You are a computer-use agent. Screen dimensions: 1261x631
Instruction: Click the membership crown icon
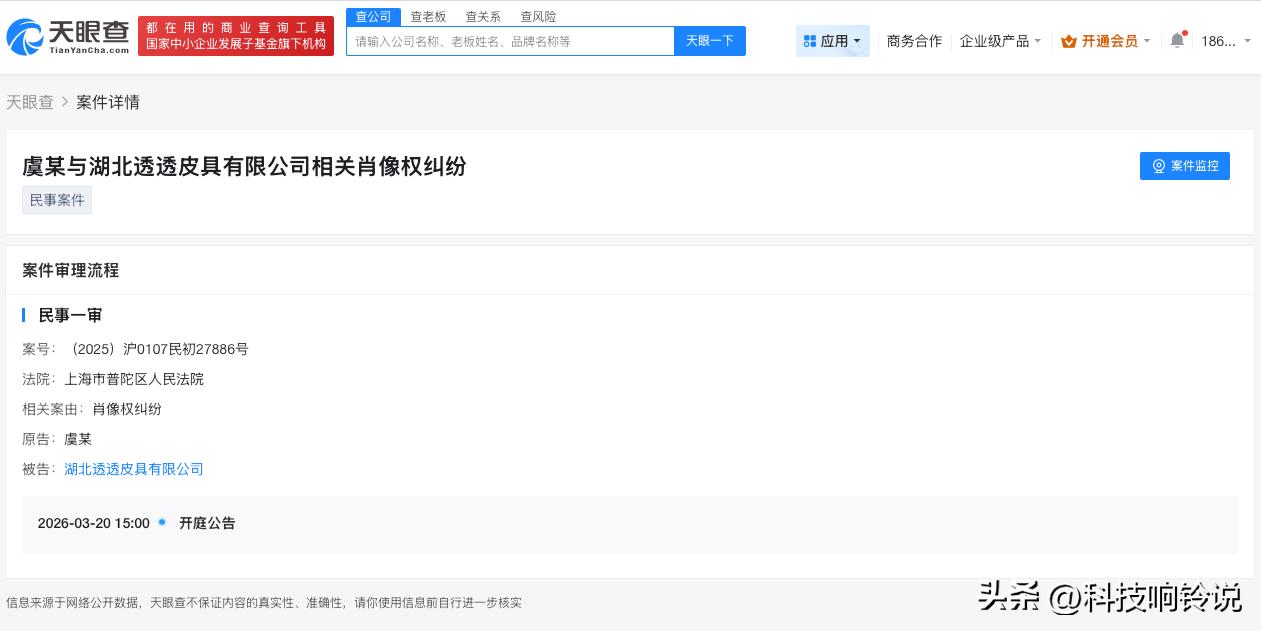click(1068, 41)
